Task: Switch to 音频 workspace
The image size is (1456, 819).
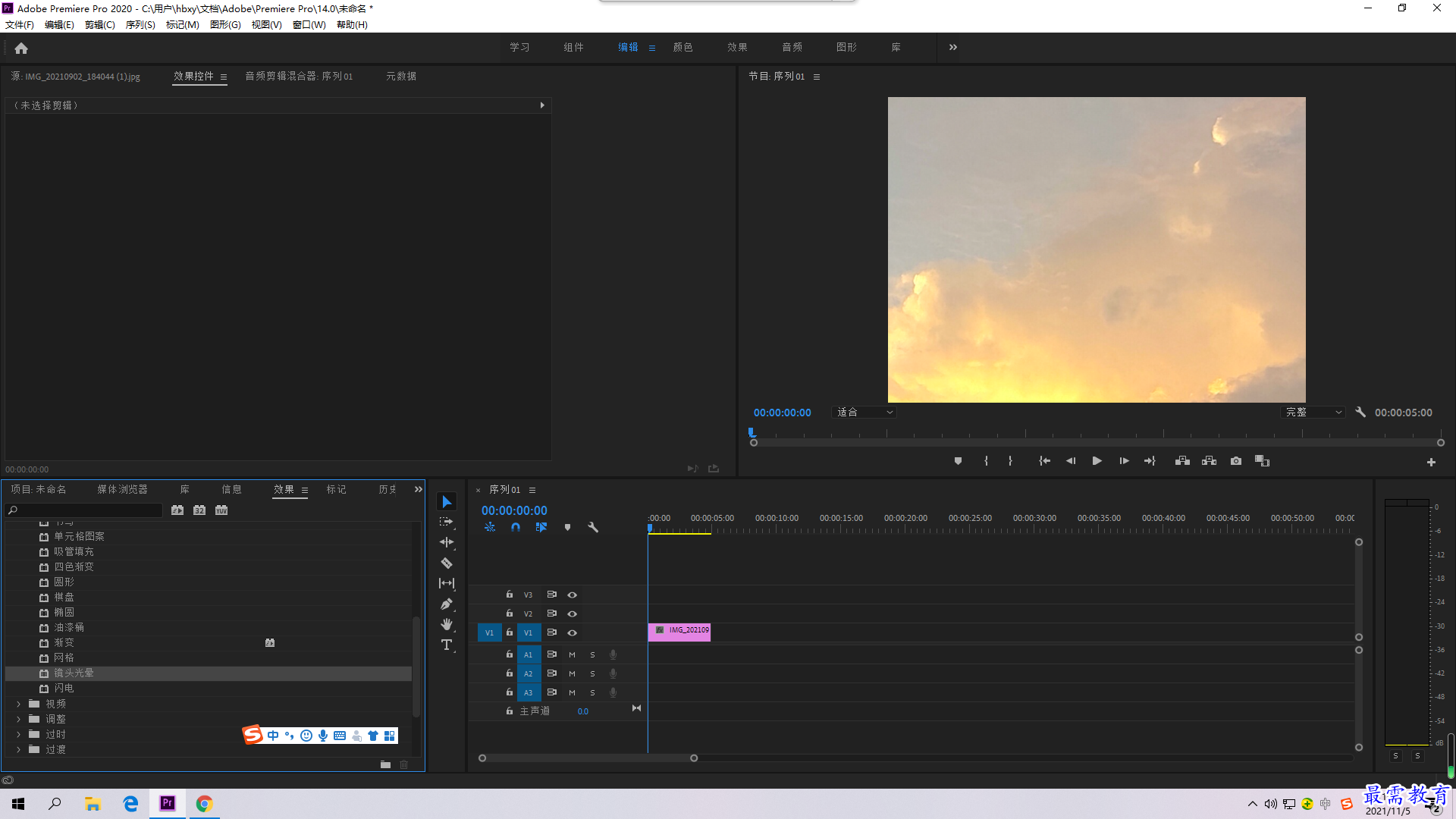Action: (792, 47)
